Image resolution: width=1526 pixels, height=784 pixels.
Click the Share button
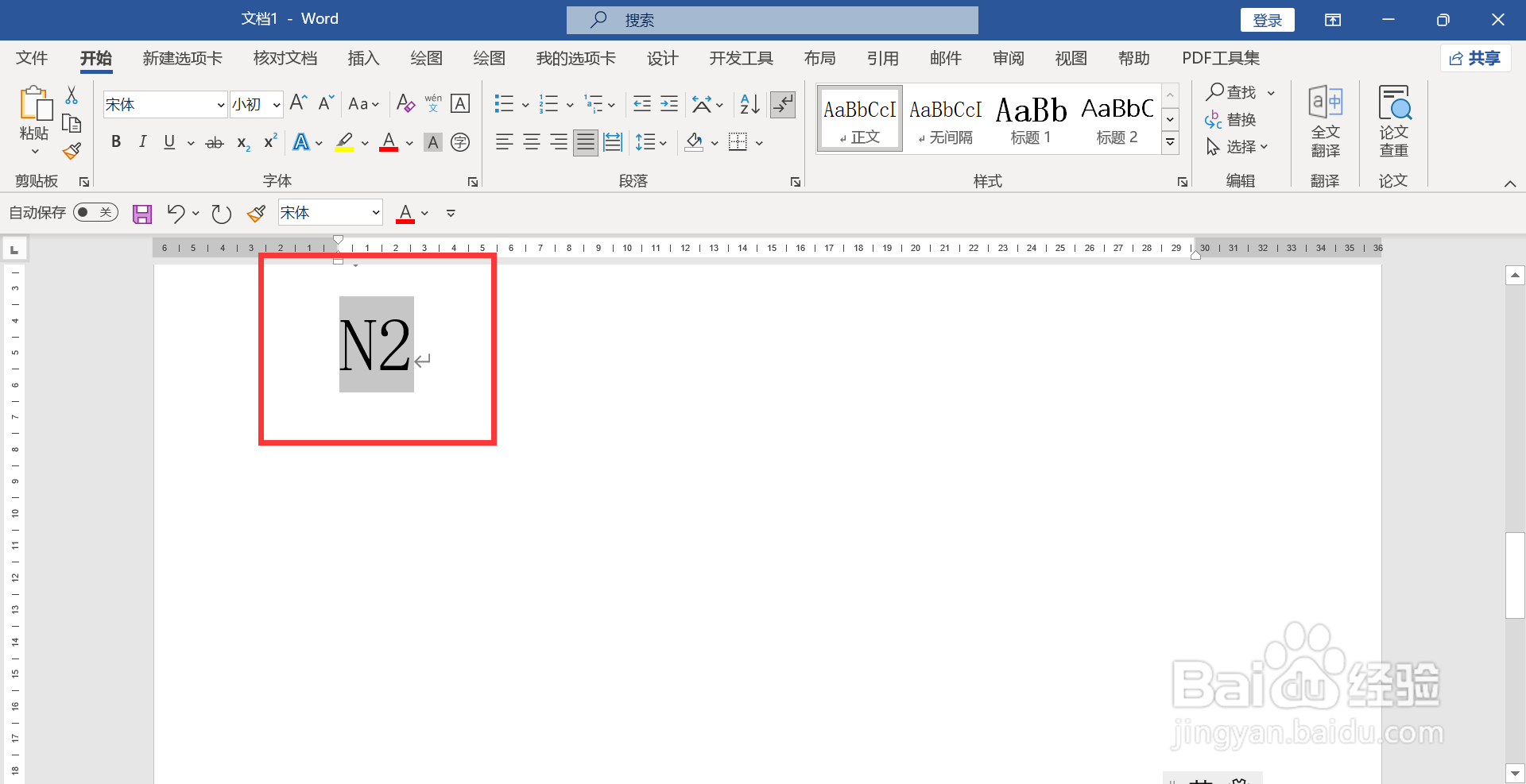point(1475,58)
